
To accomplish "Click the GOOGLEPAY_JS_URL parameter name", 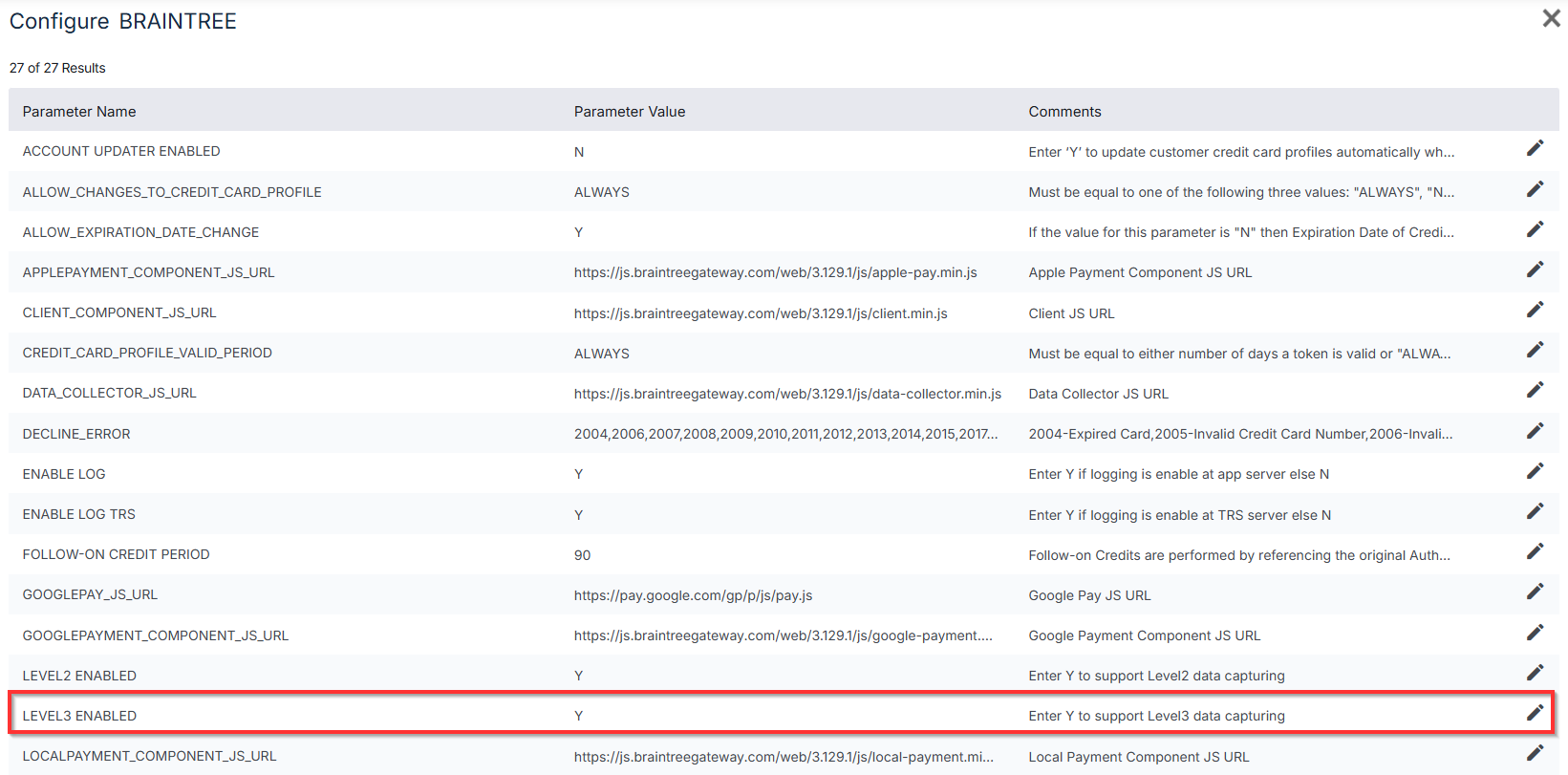I will click(90, 594).
